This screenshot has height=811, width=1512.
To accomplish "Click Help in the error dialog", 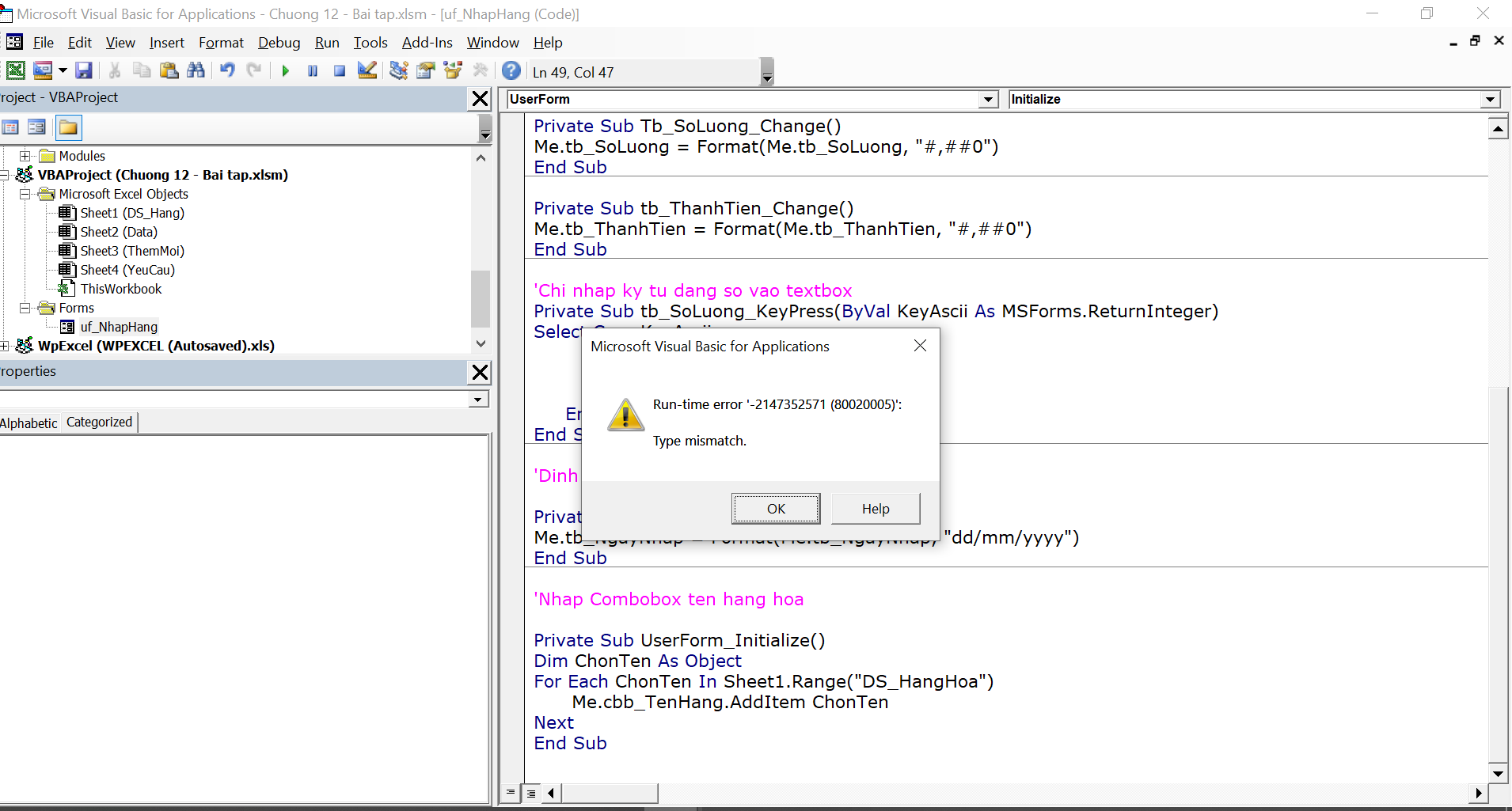I will coord(876,509).
